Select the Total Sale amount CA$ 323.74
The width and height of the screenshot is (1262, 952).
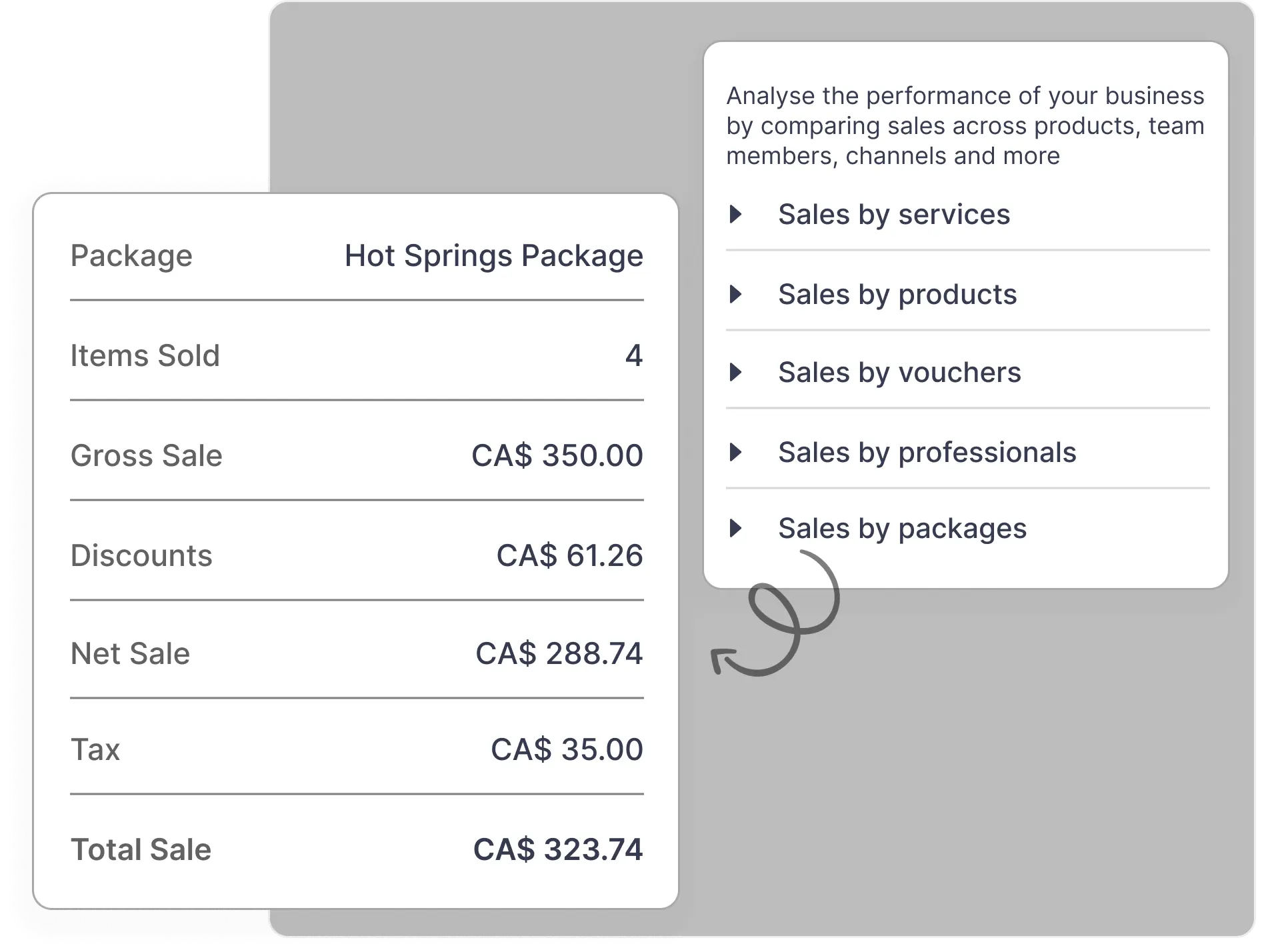tap(558, 849)
